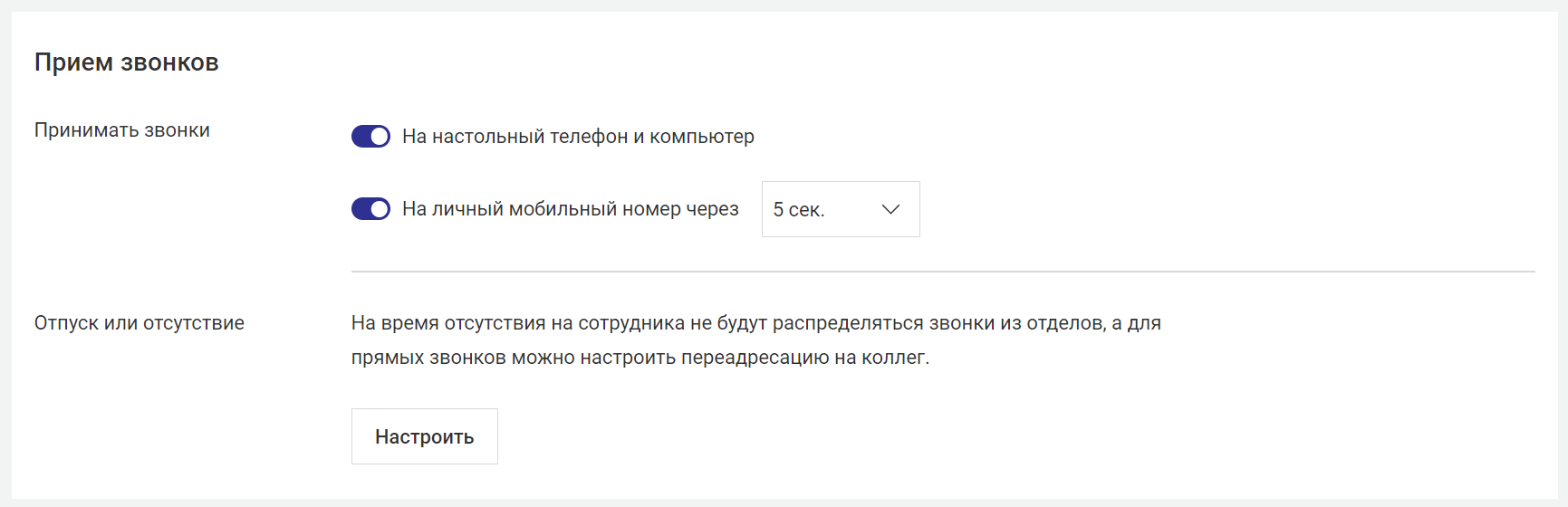Viewport: 1568px width, 507px height.
Task: Click the horizontal divider under call settings
Action: pos(943,272)
